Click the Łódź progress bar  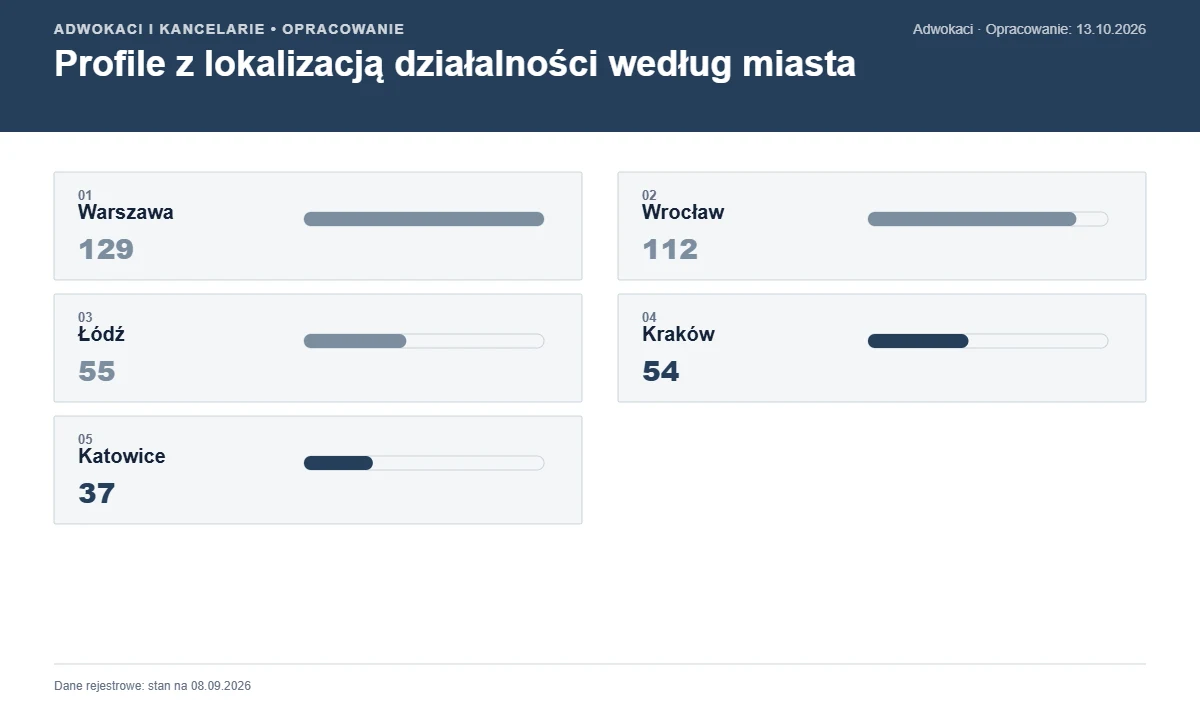coord(424,341)
